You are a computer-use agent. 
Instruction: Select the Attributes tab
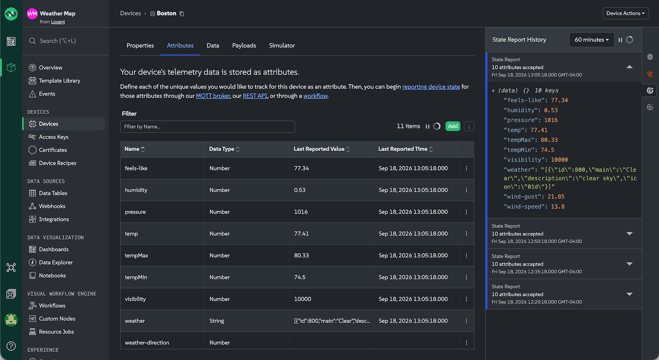tap(180, 46)
